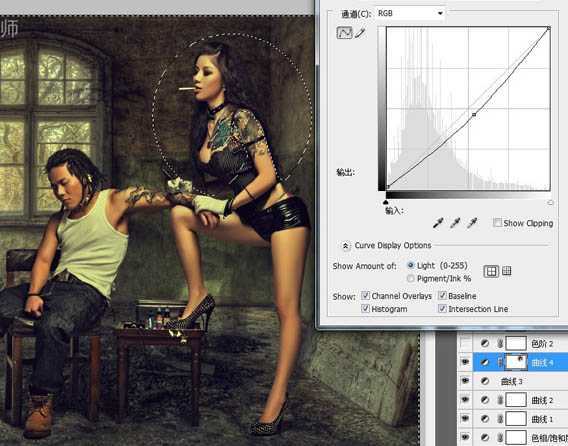Click adjustment icon of 曲线 1 layer
568x446 pixels.
click(x=484, y=419)
